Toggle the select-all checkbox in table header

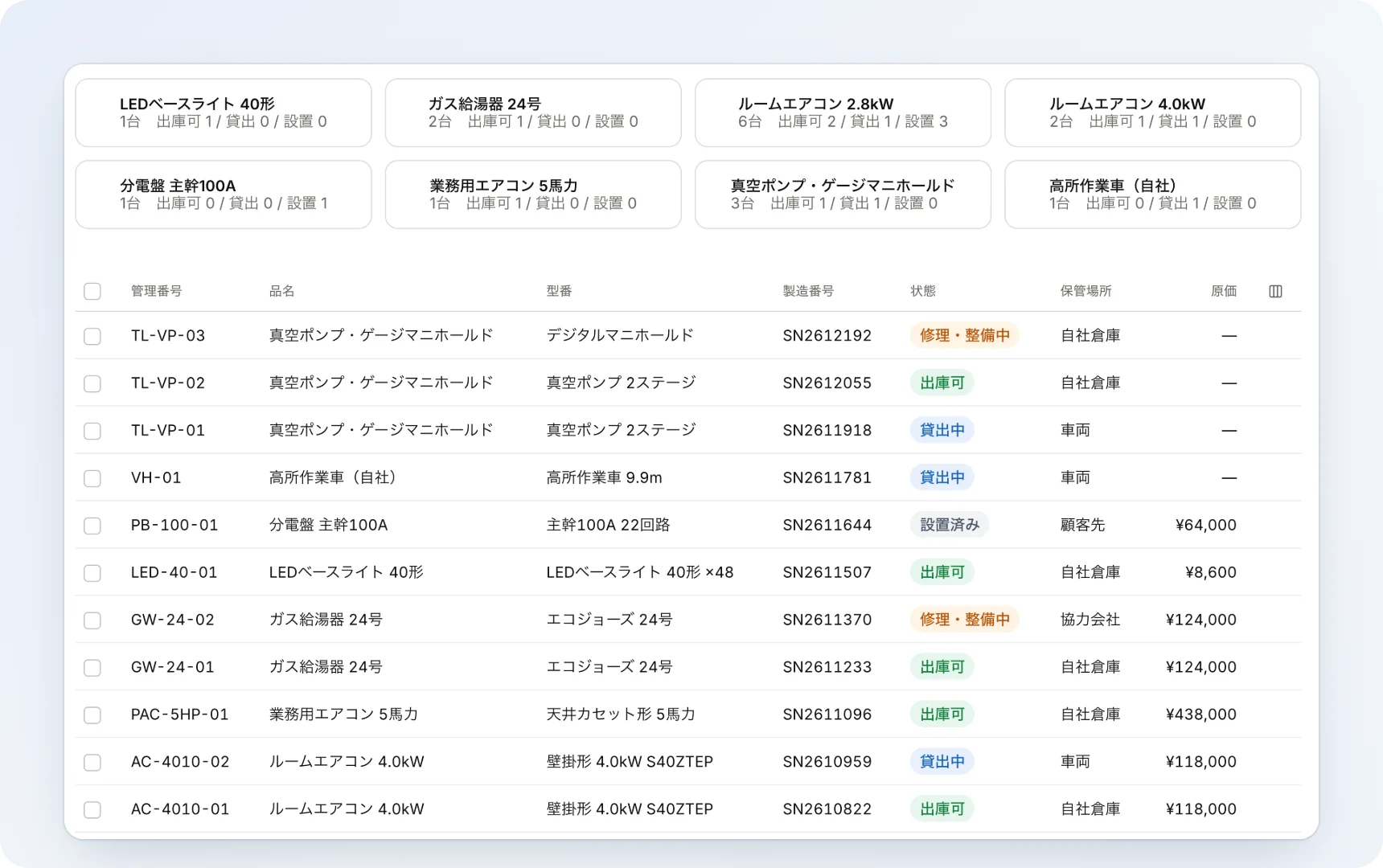click(92, 291)
